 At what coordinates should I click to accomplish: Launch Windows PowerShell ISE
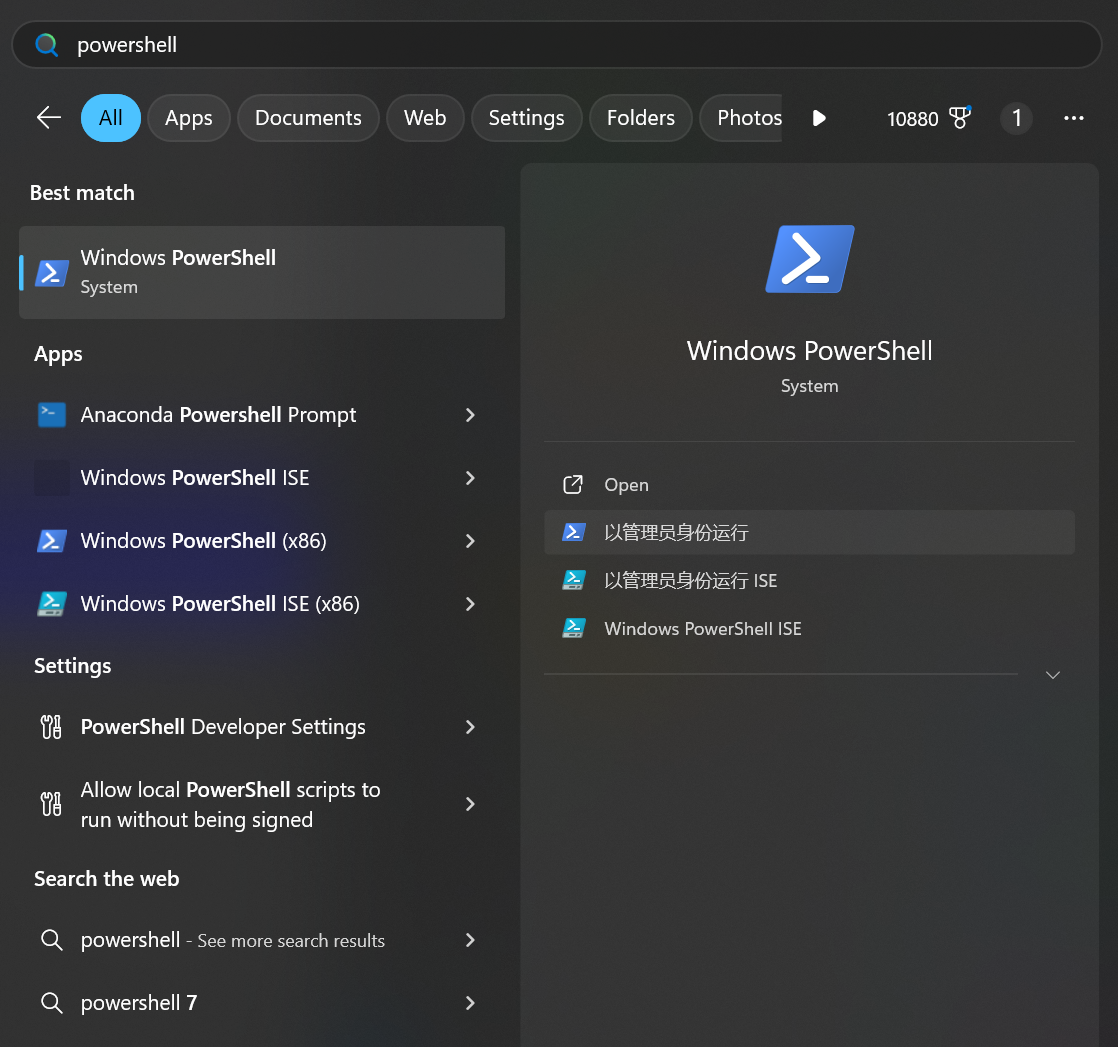194,477
